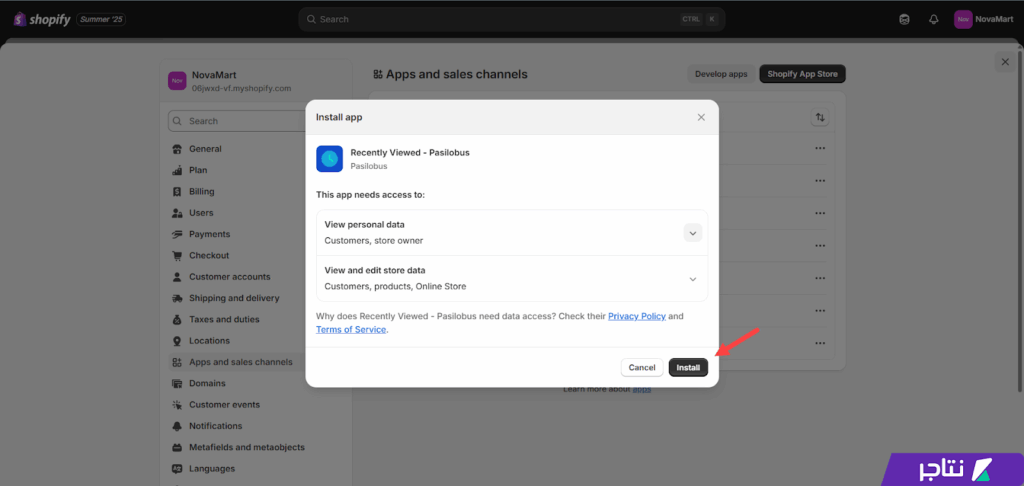Image resolution: width=1024 pixels, height=486 pixels.
Task: Click the Summer '25 edition badge
Action: tap(101, 20)
